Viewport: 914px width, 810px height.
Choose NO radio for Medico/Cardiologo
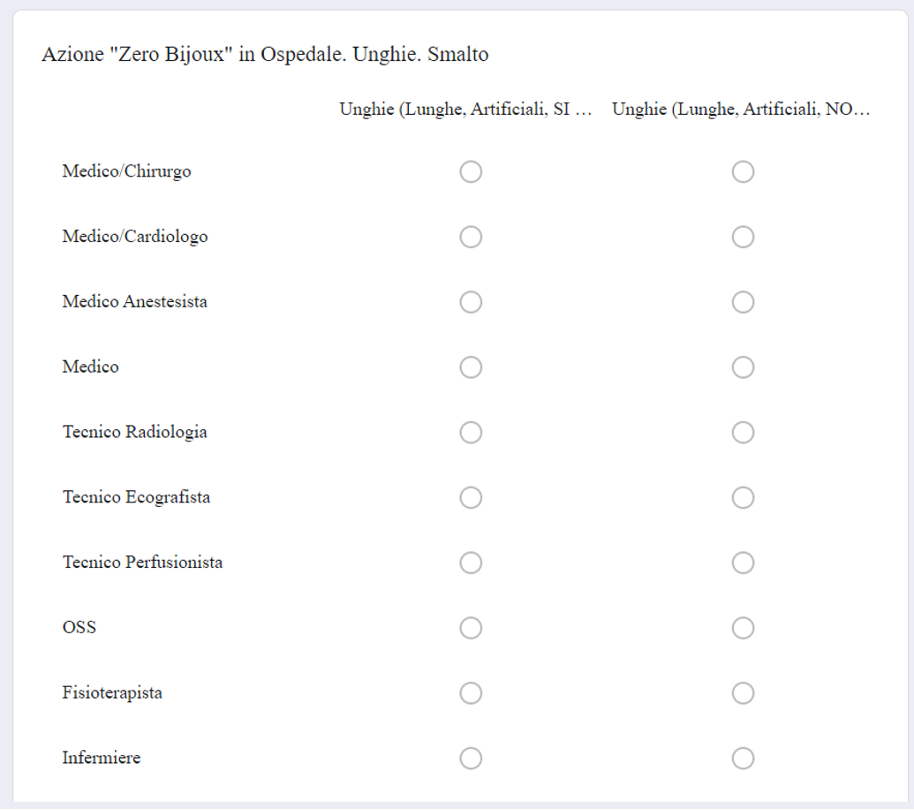[743, 237]
